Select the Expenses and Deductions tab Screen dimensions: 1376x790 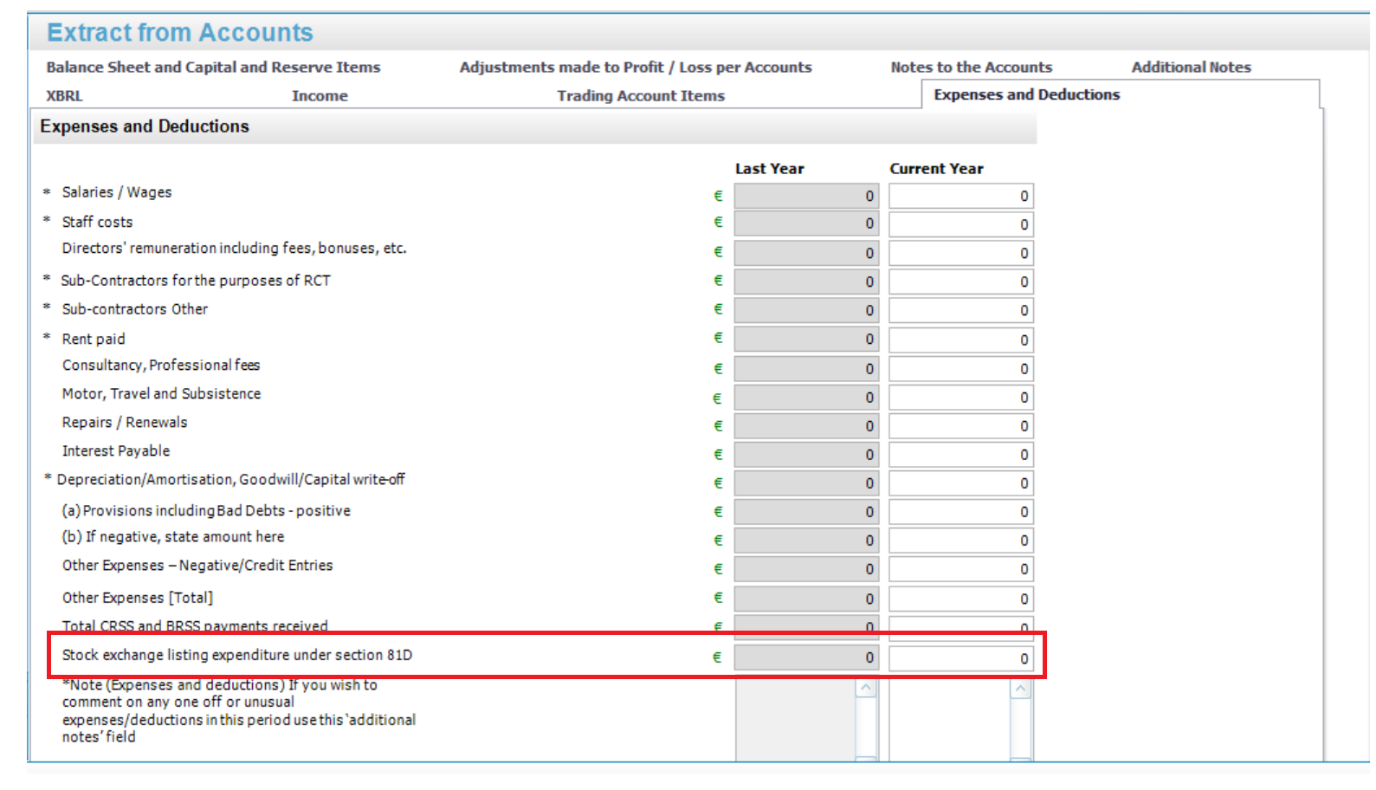coord(1027,95)
